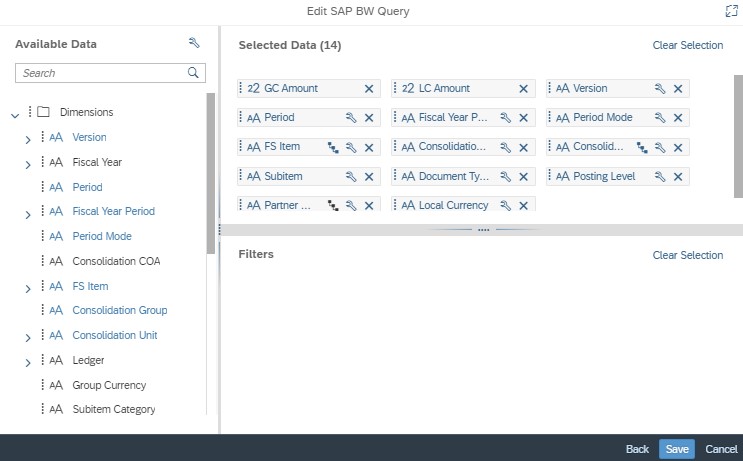Open the wrench settings for the Period chip
743x461 pixels.
[x=351, y=118]
